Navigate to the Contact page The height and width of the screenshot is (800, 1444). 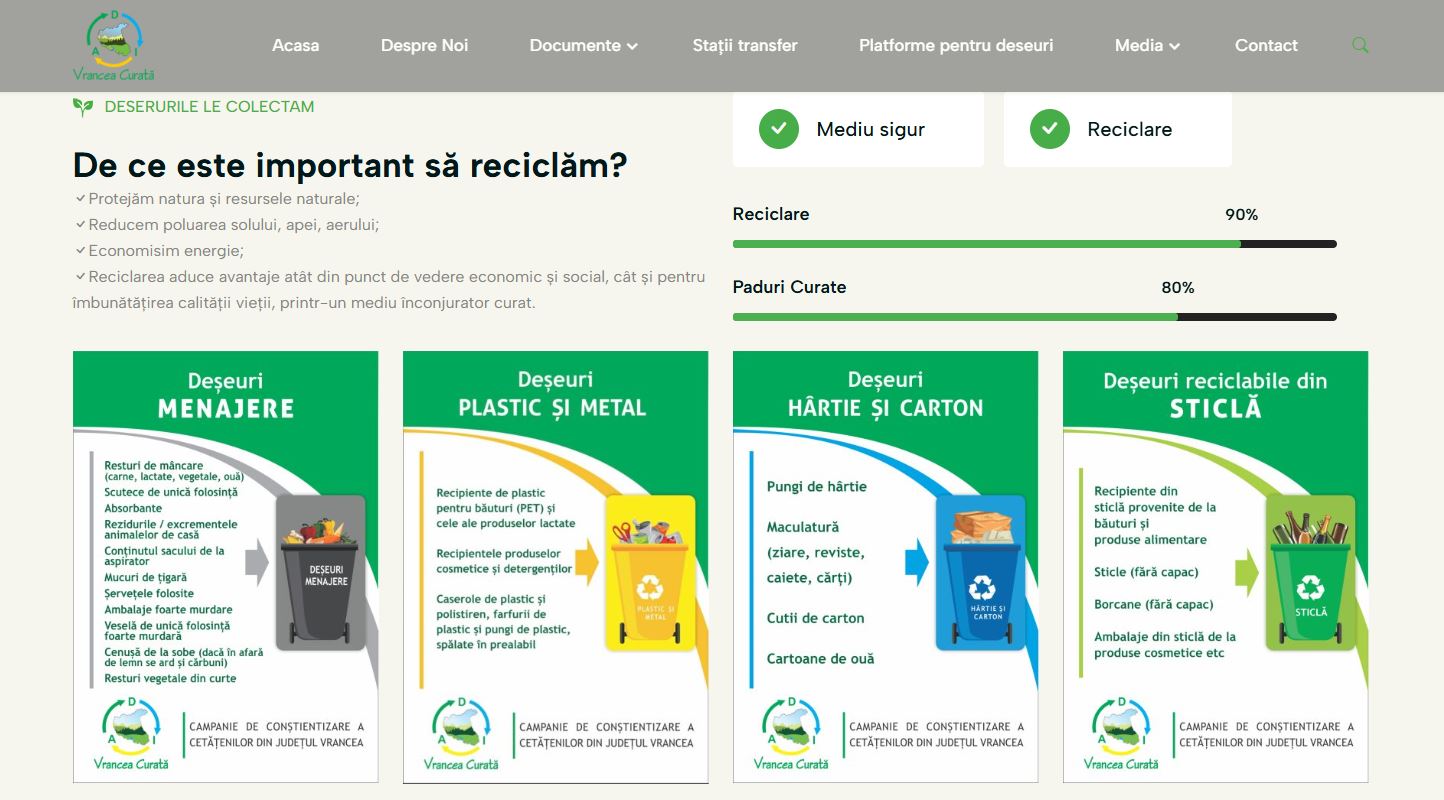pyautogui.click(x=1266, y=46)
